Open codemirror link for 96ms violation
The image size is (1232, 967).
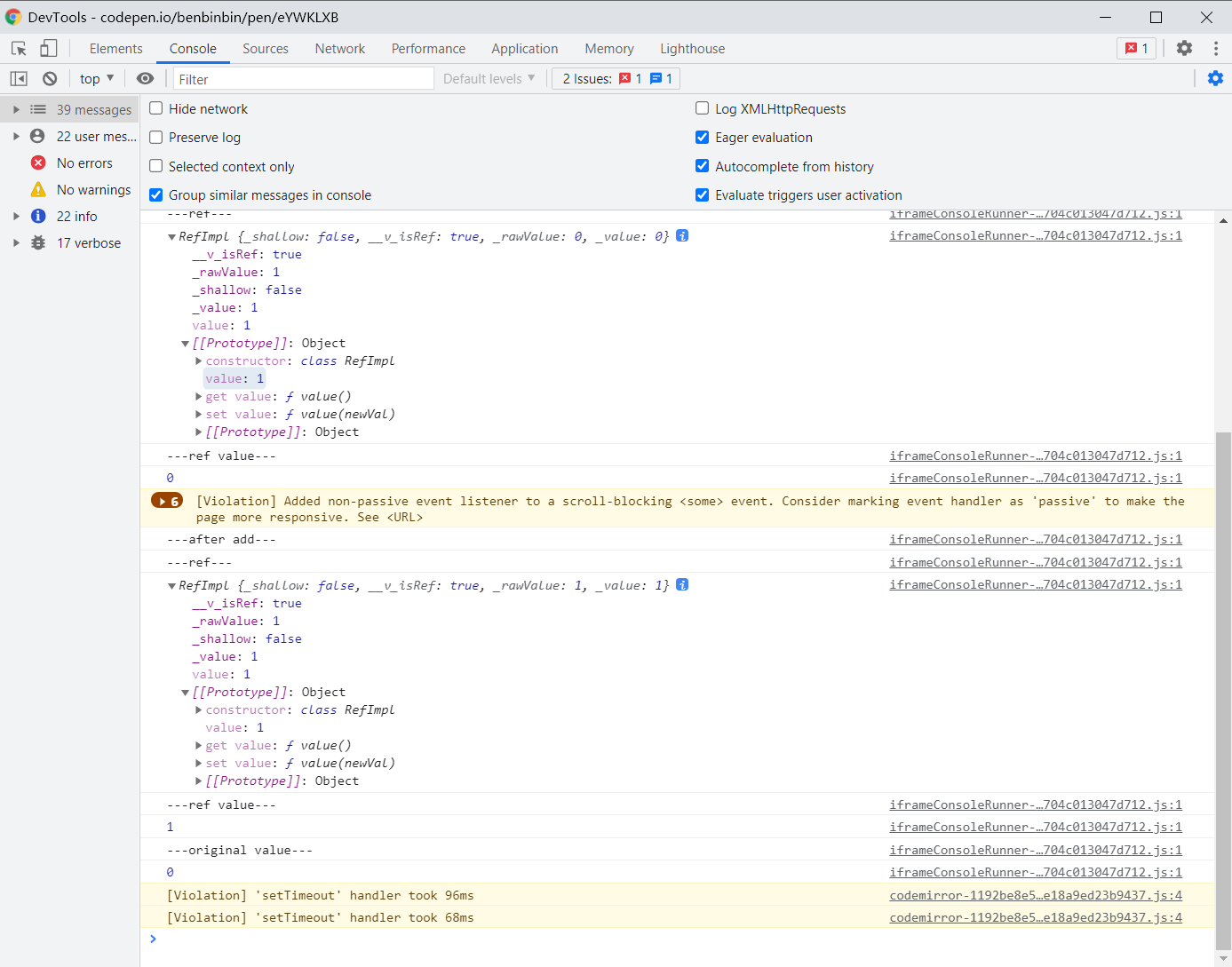pos(1036,895)
